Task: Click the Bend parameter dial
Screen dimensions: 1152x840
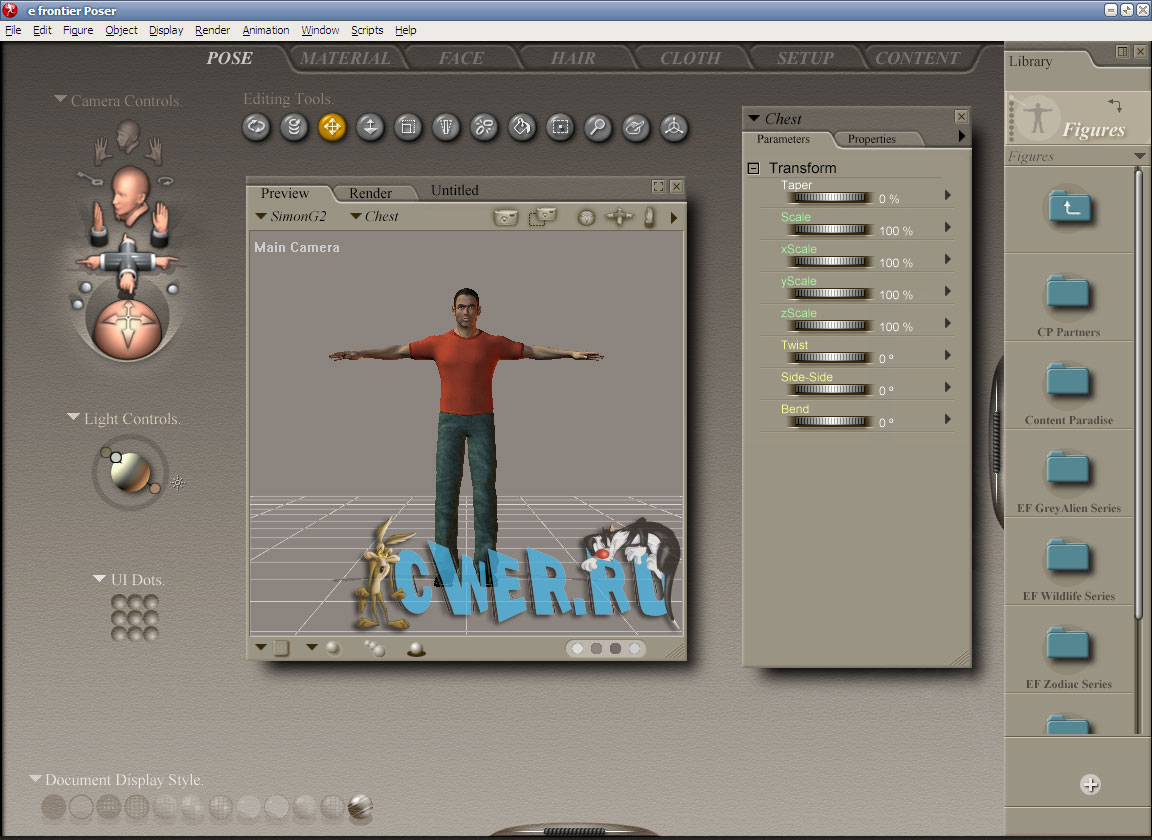Action: (829, 422)
